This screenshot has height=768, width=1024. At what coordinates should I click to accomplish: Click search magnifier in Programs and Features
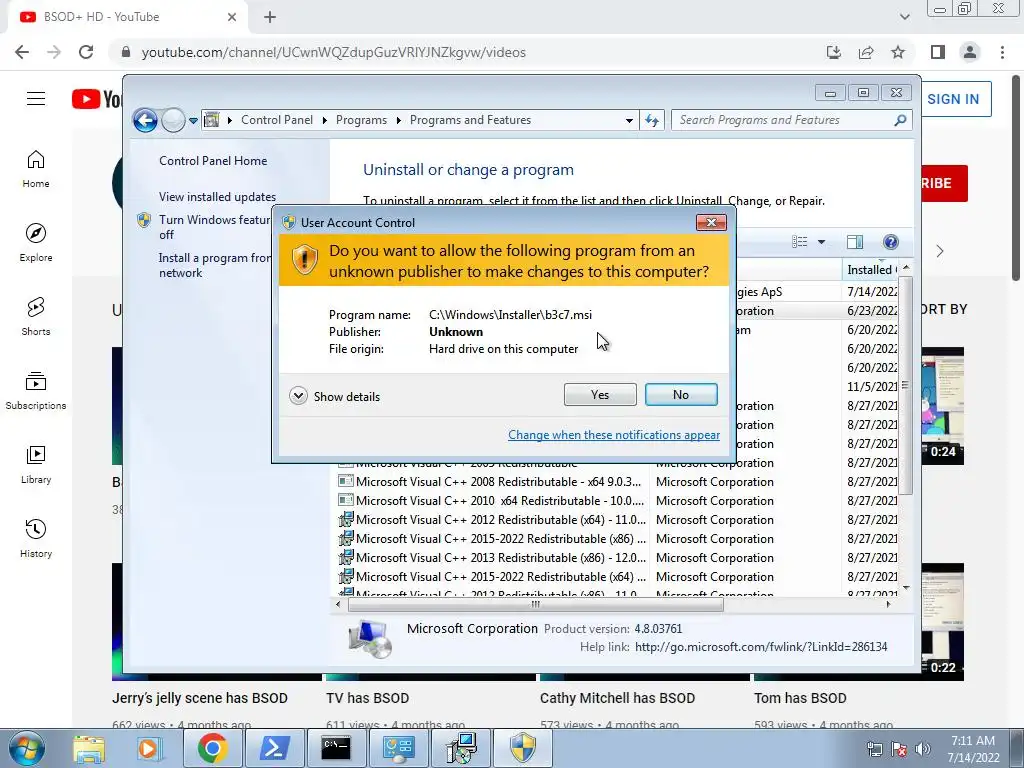click(901, 120)
